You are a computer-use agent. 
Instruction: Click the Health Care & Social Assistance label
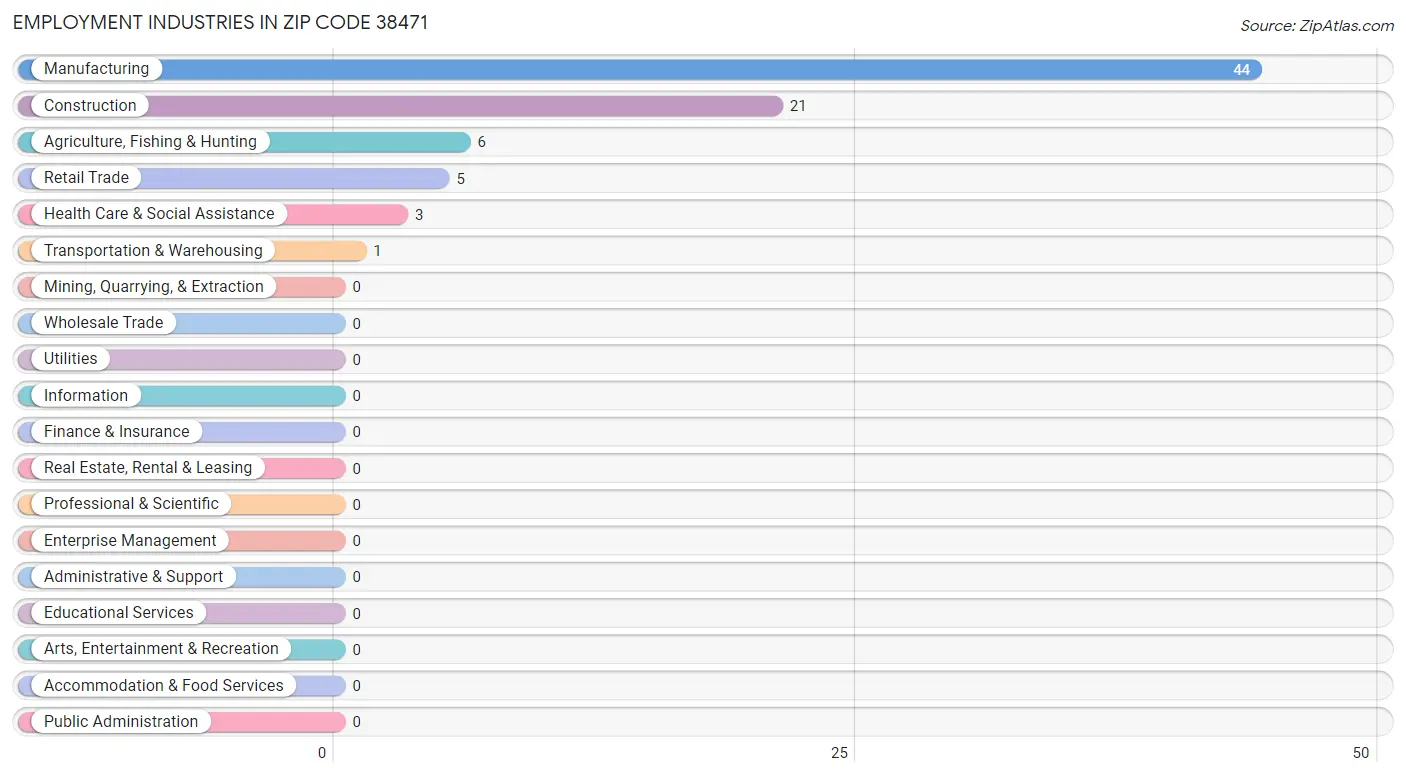click(159, 214)
